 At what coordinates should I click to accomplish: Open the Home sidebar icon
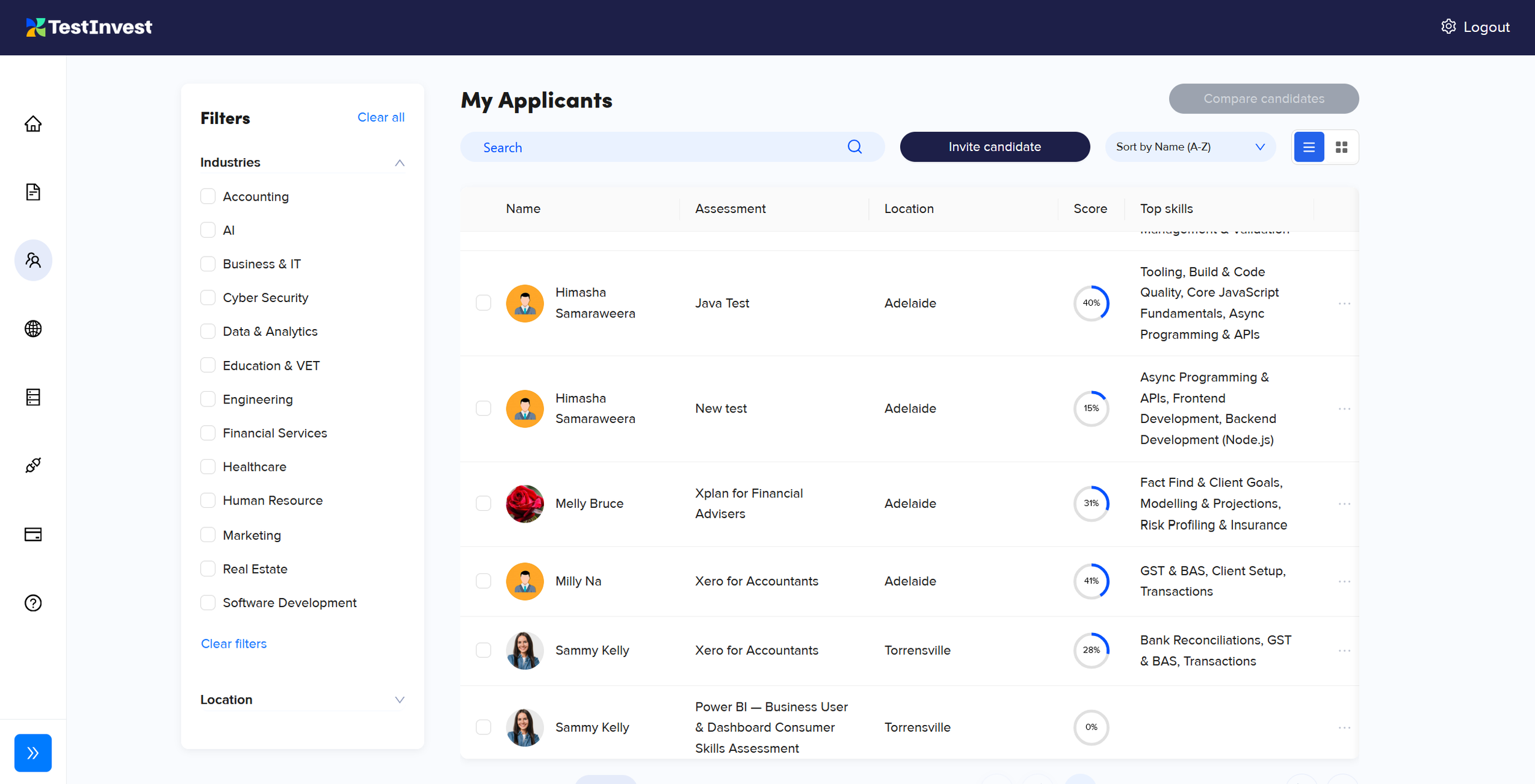point(33,124)
